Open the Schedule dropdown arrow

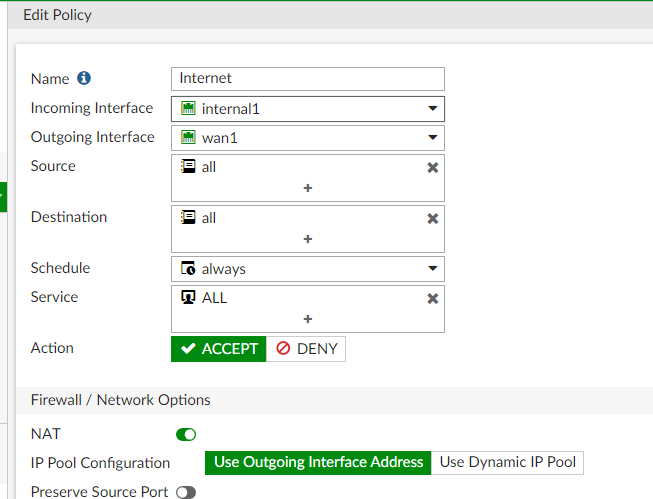point(433,269)
